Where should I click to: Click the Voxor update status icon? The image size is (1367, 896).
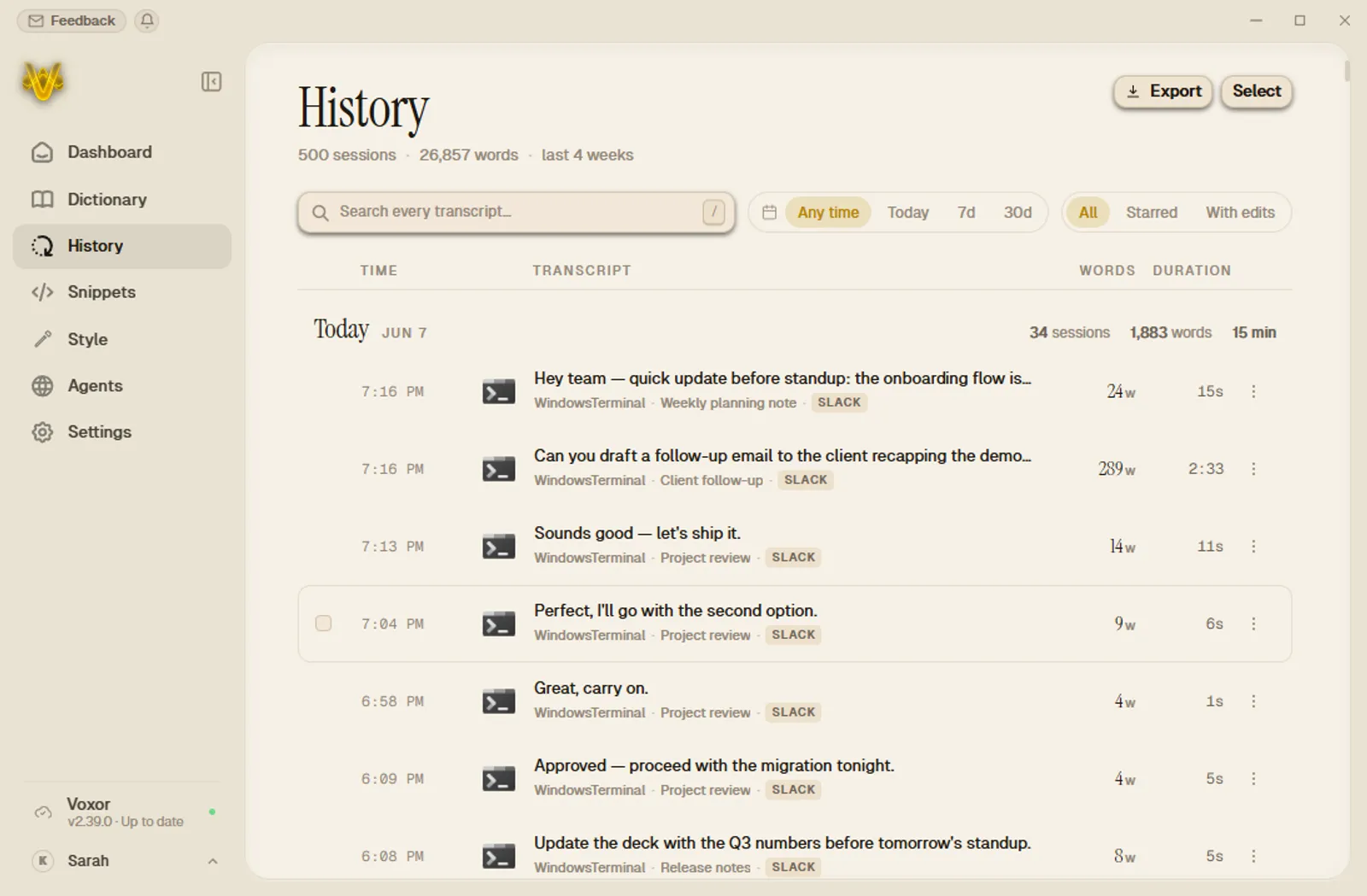coord(43,812)
